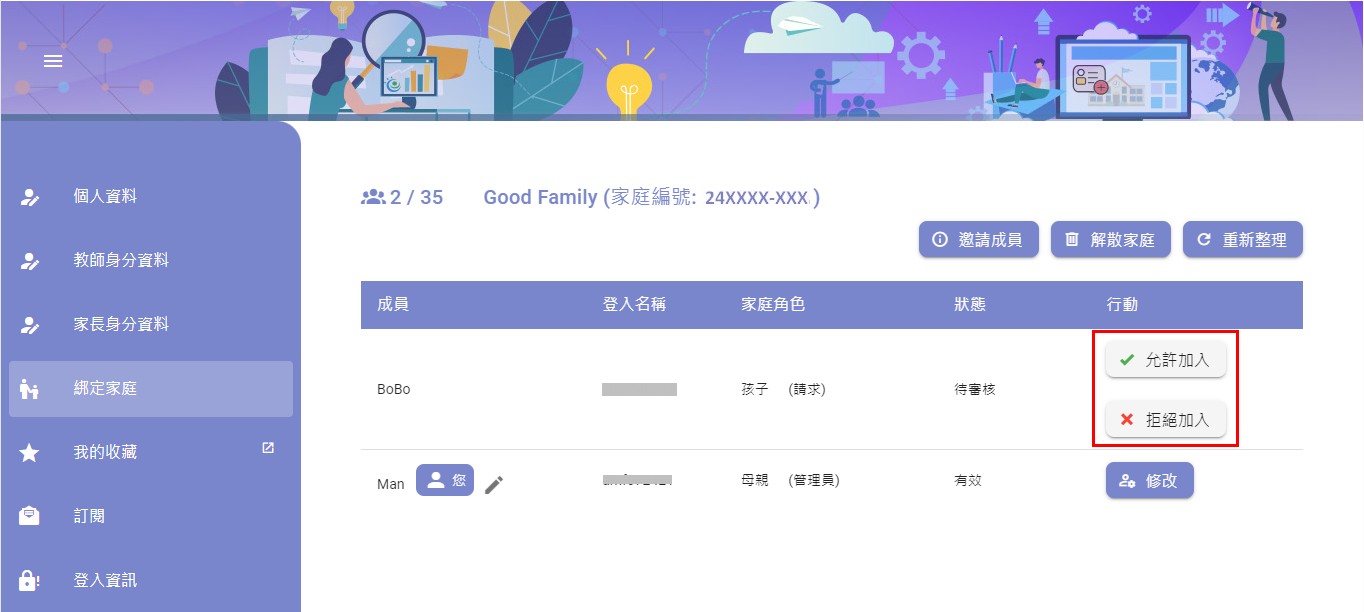Go to 登入資訊 in the sidebar
Image resolution: width=1364 pixels, height=612 pixels.
coord(105,580)
